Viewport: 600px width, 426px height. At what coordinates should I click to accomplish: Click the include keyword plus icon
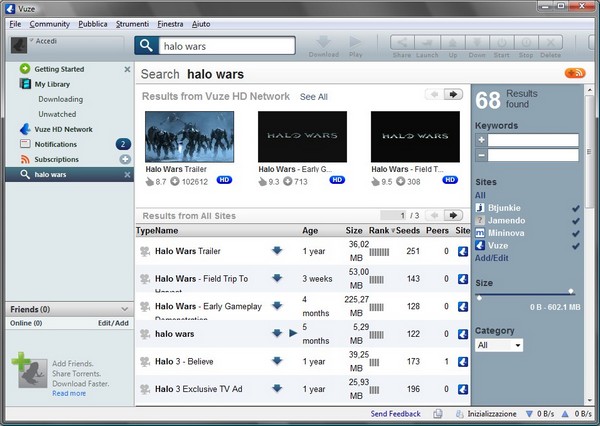point(481,140)
